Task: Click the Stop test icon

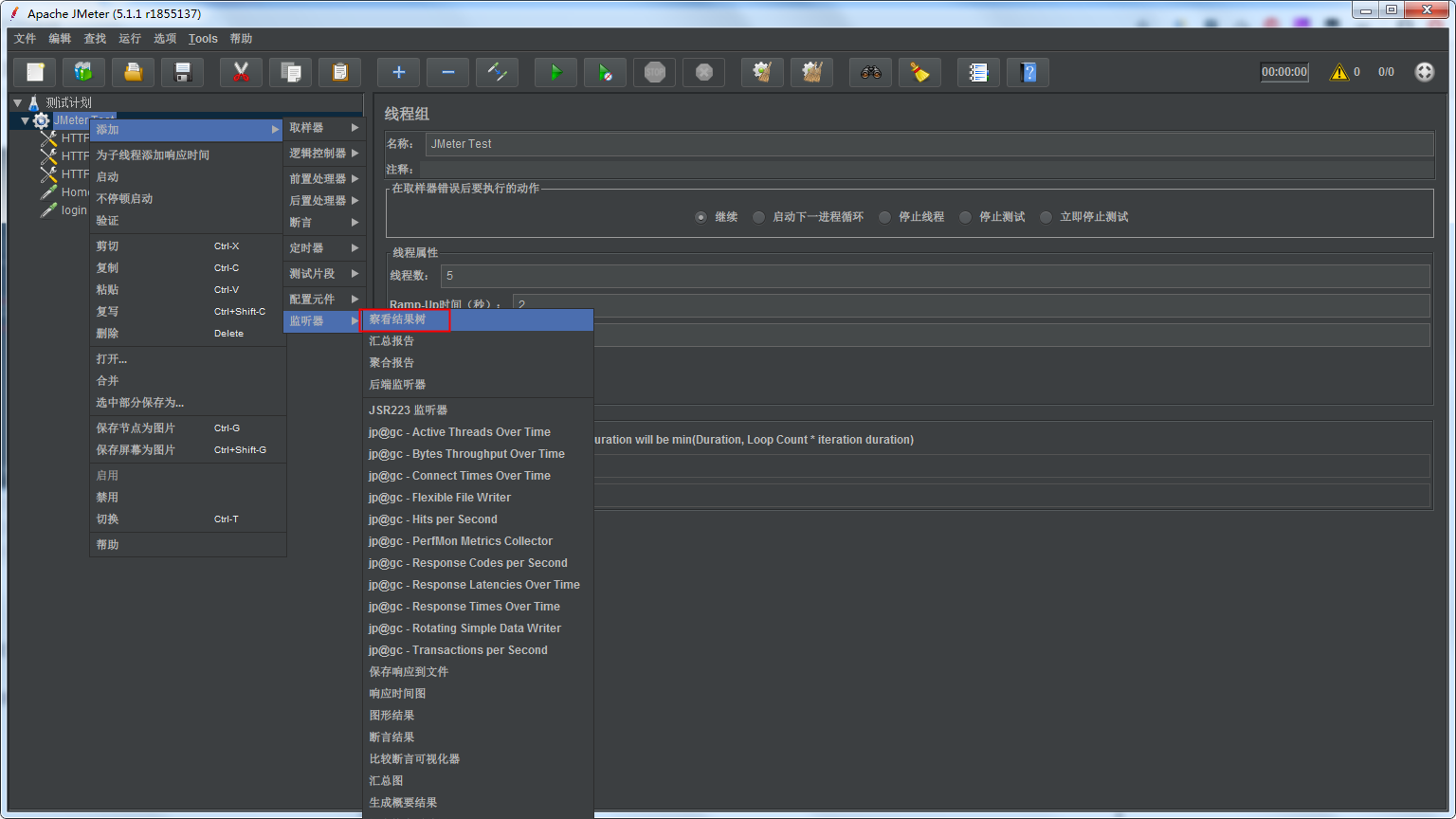Action: [x=654, y=72]
